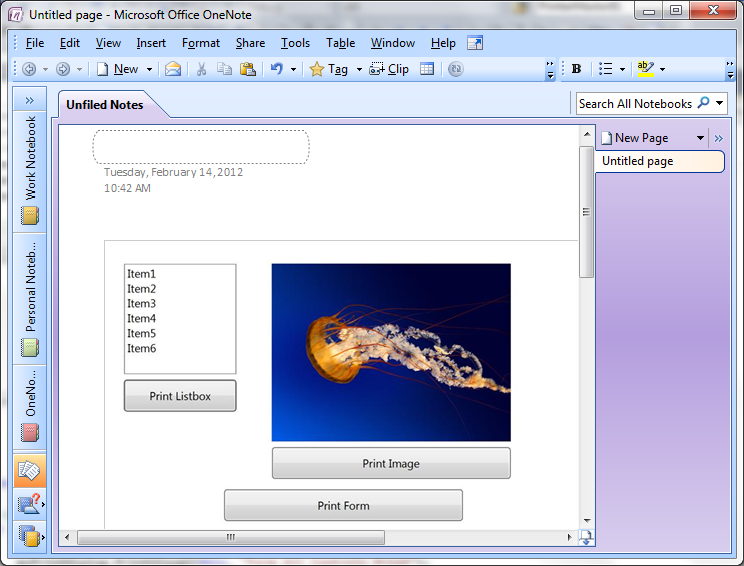744x566 pixels.
Task: Click the E-mail envelope icon
Action: (x=173, y=69)
